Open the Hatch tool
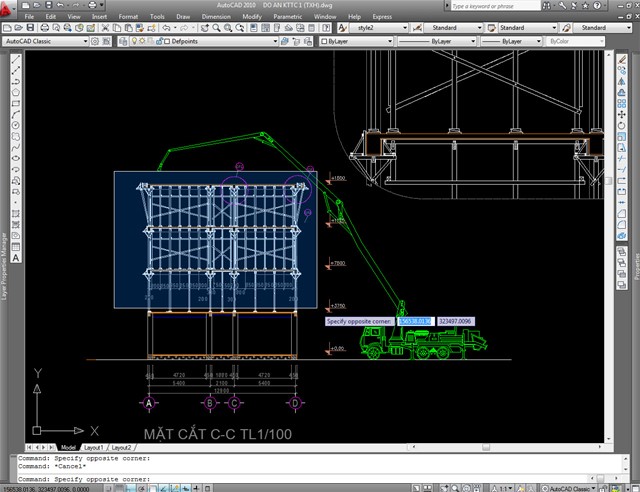 16,214
